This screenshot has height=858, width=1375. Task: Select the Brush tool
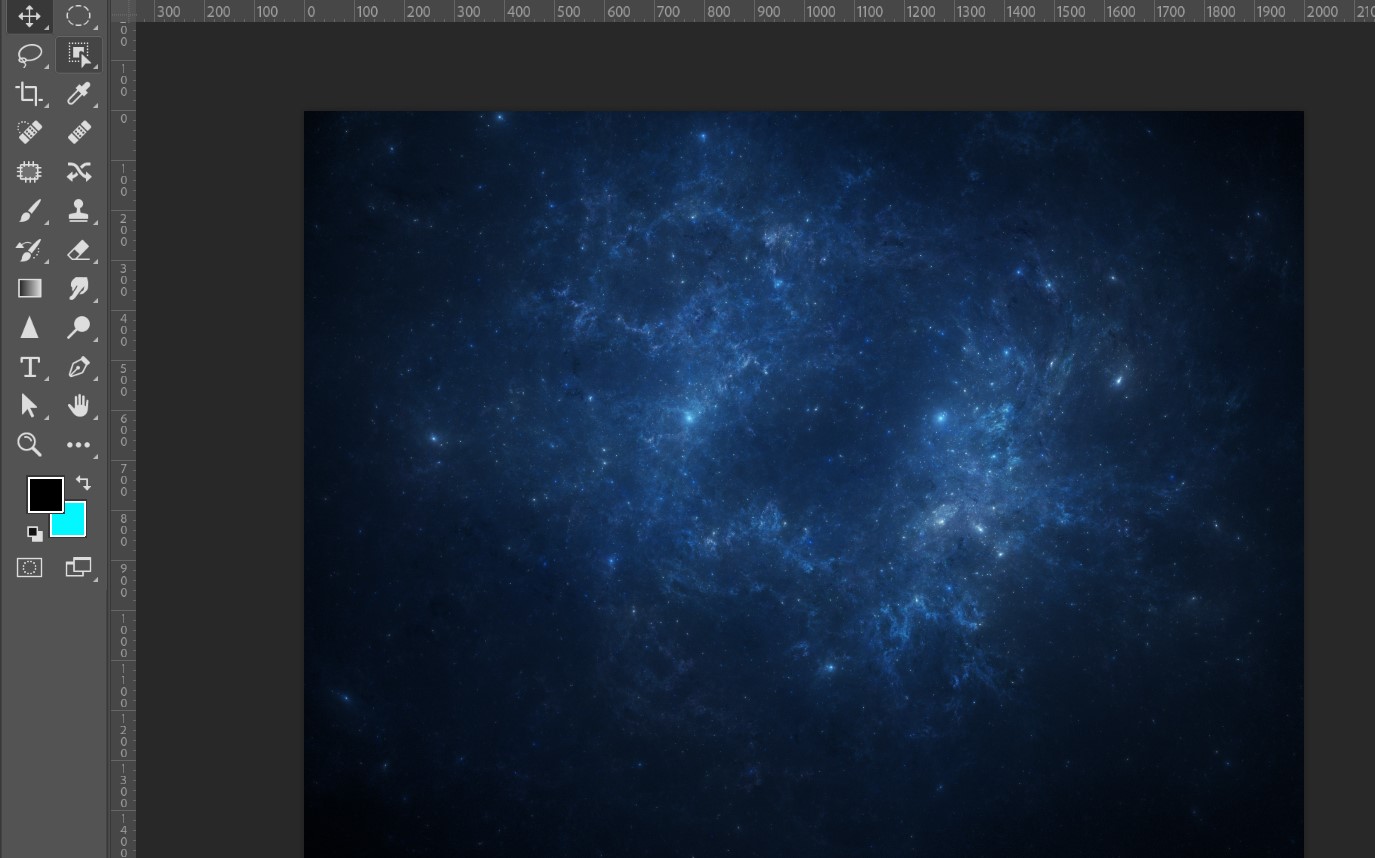(29, 211)
